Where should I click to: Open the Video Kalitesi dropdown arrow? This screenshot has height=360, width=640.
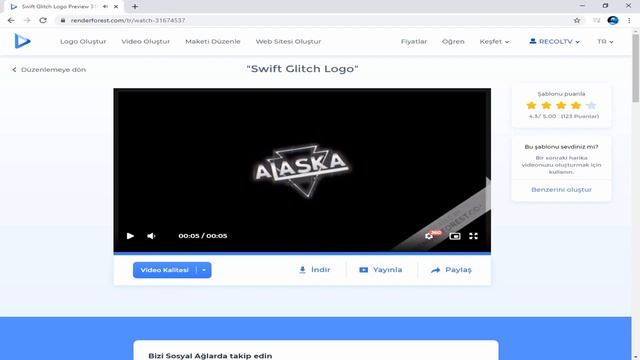[204, 270]
